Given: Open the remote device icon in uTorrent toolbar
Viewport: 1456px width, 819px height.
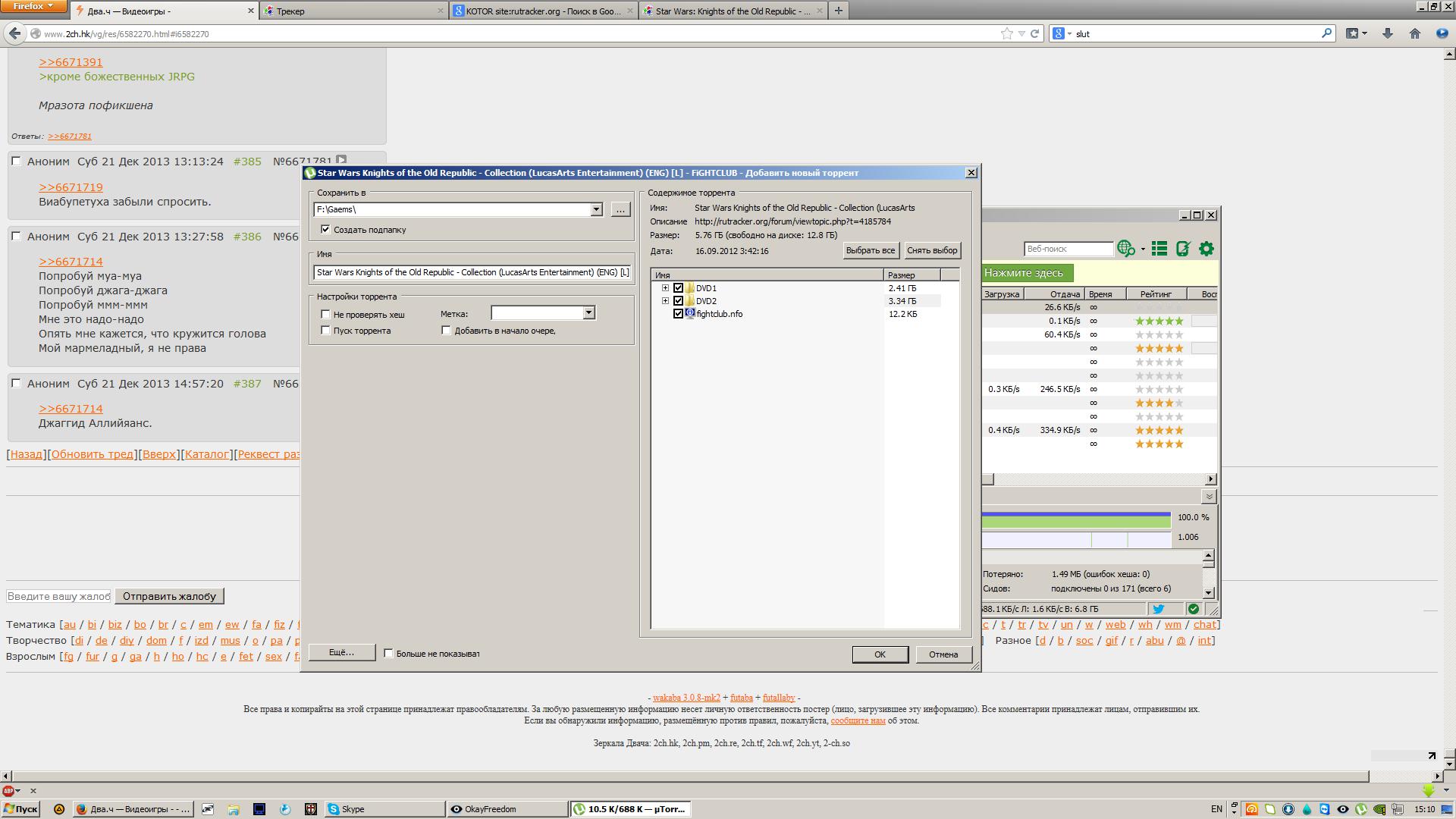Looking at the screenshot, I should click(1183, 249).
